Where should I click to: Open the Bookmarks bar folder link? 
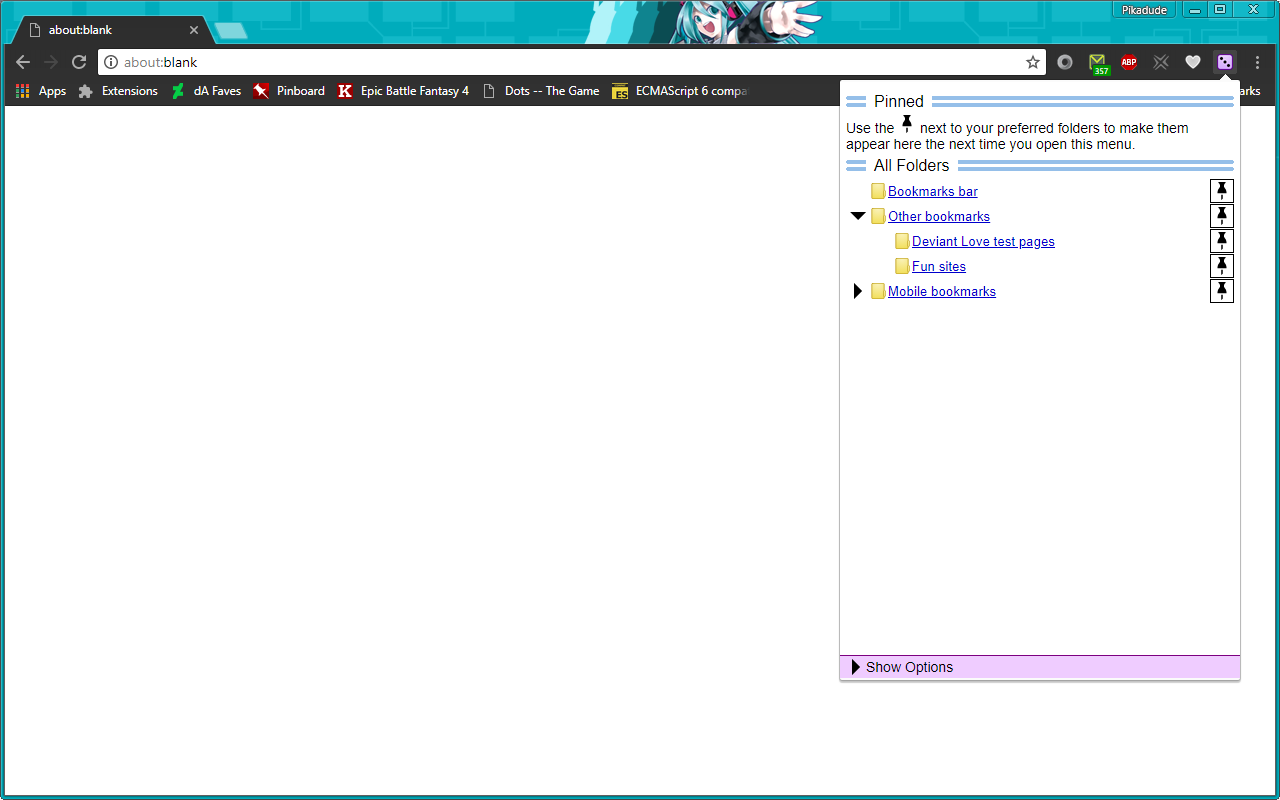coord(932,191)
